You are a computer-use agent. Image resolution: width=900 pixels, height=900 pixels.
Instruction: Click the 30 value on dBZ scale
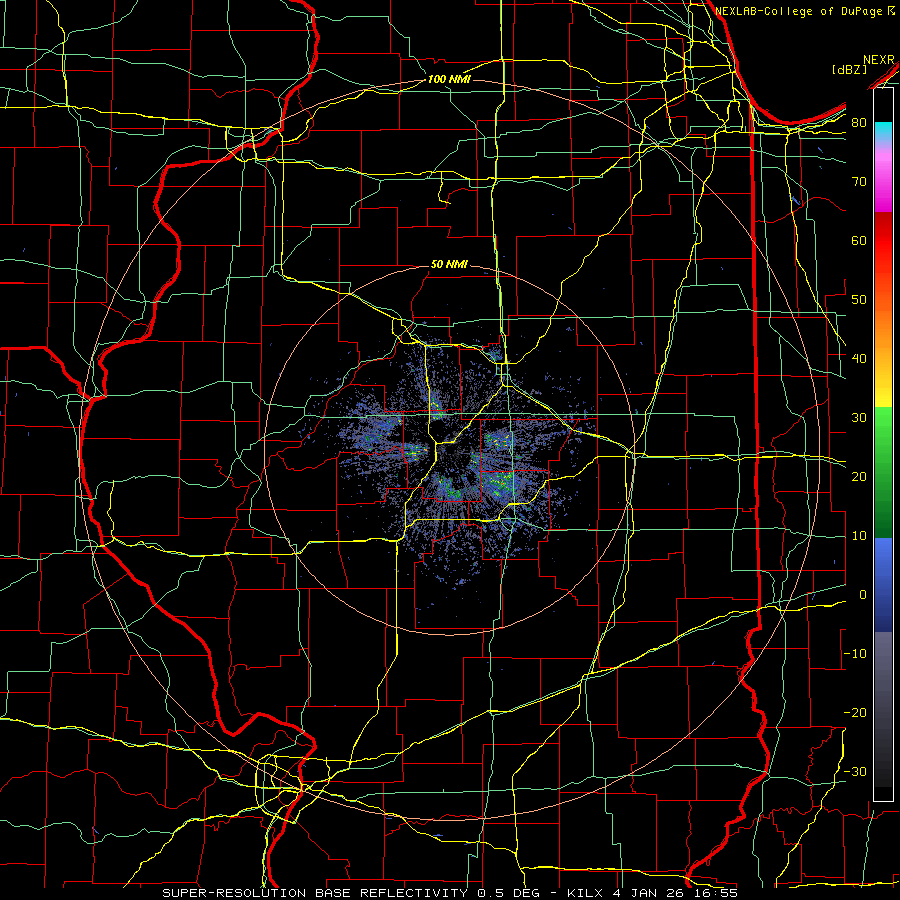859,417
